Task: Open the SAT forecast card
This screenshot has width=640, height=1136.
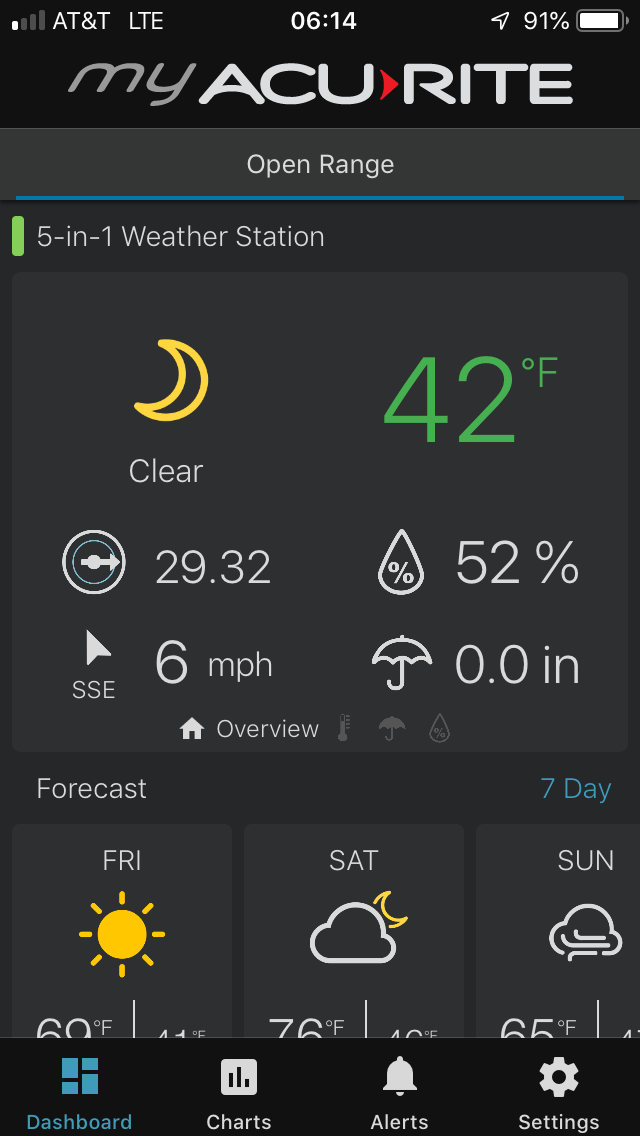Action: pyautogui.click(x=354, y=930)
